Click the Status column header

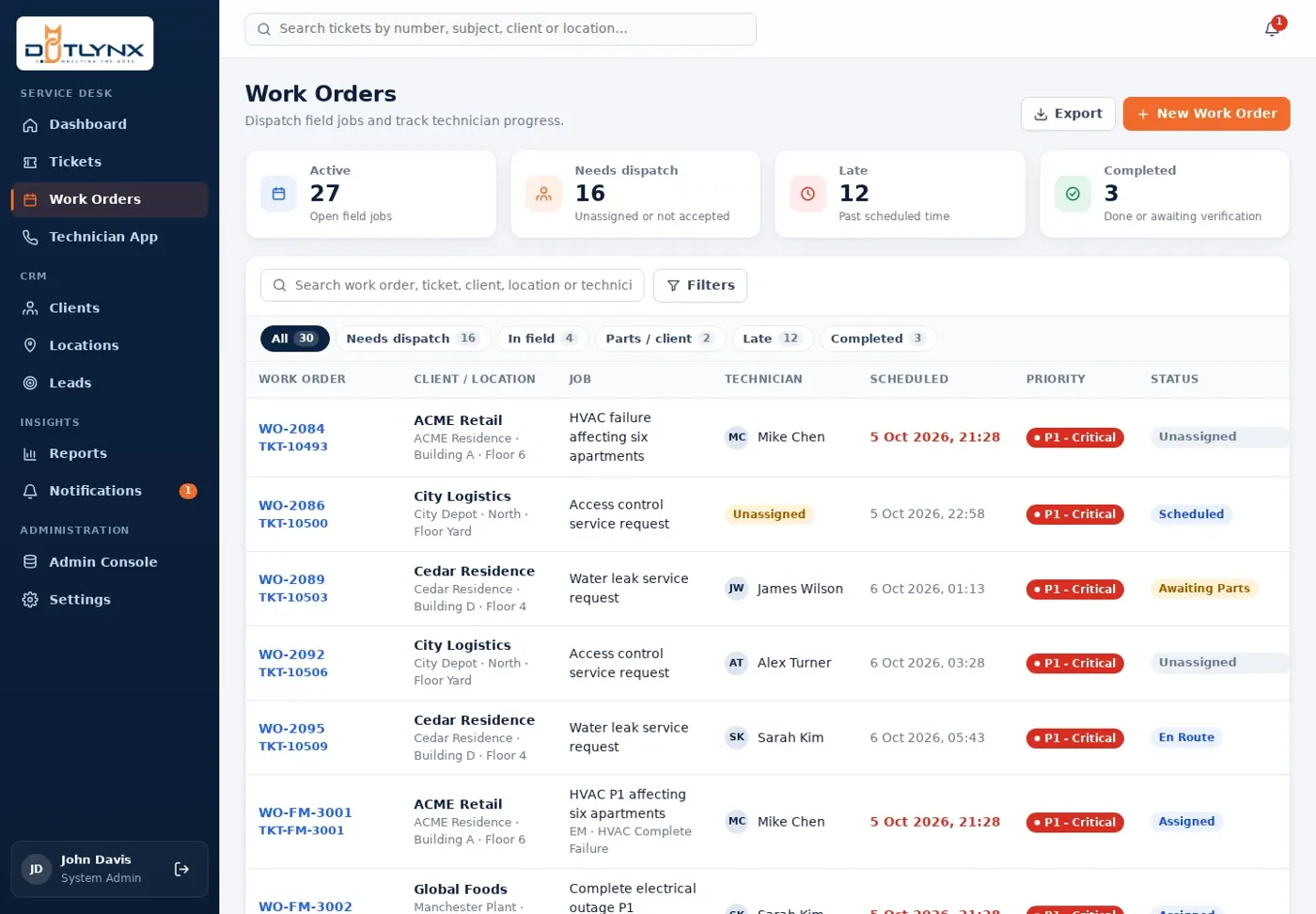coord(1174,379)
